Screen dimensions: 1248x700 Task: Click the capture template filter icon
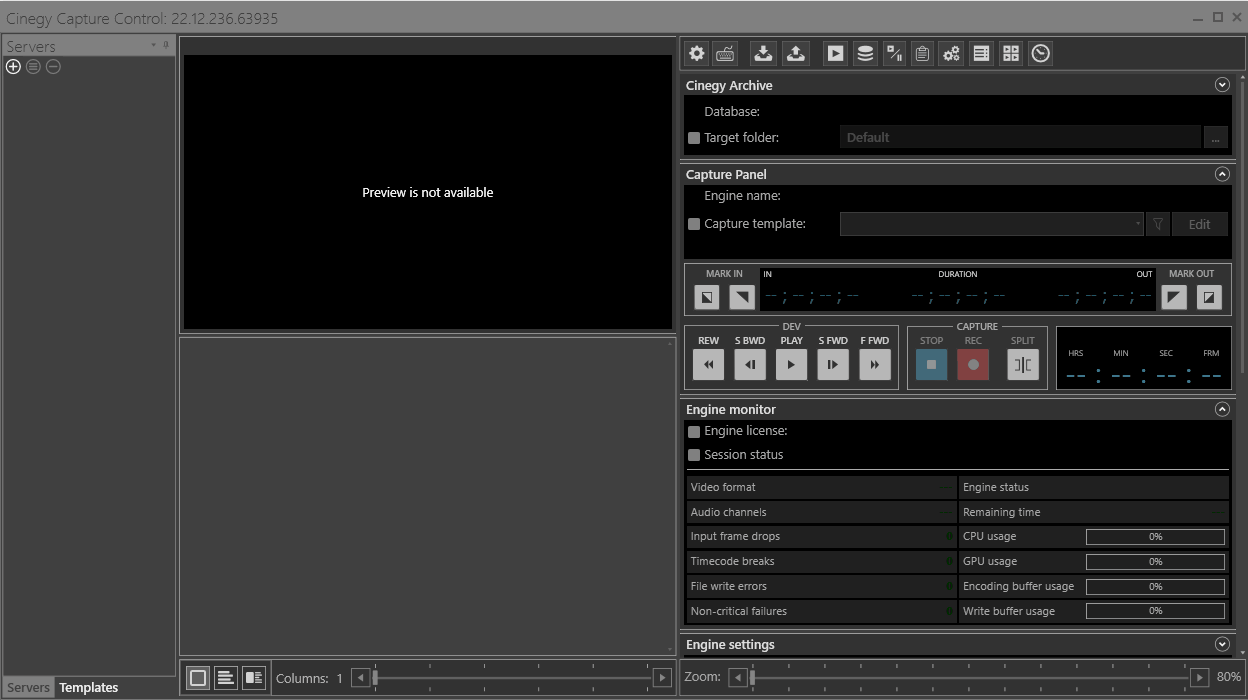tap(1158, 224)
